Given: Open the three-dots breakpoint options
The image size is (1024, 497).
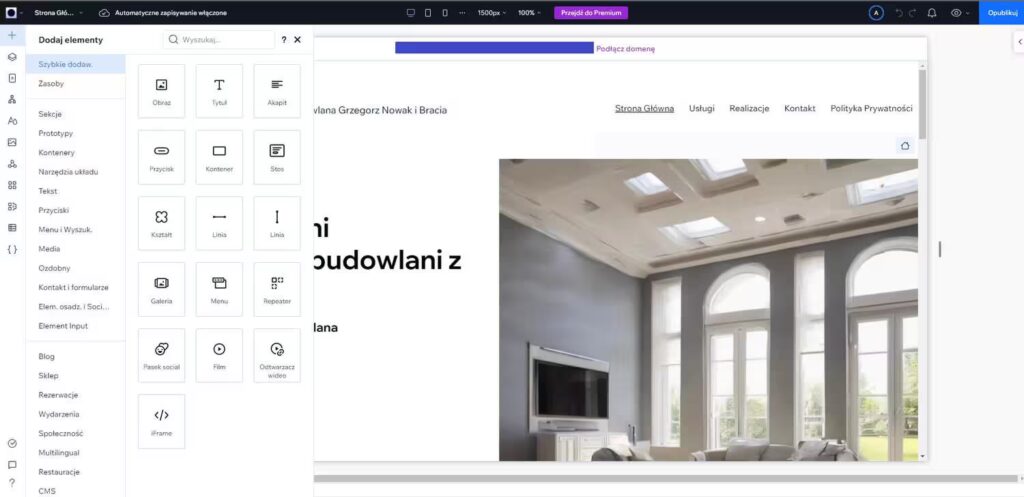Looking at the screenshot, I should tap(462, 12).
